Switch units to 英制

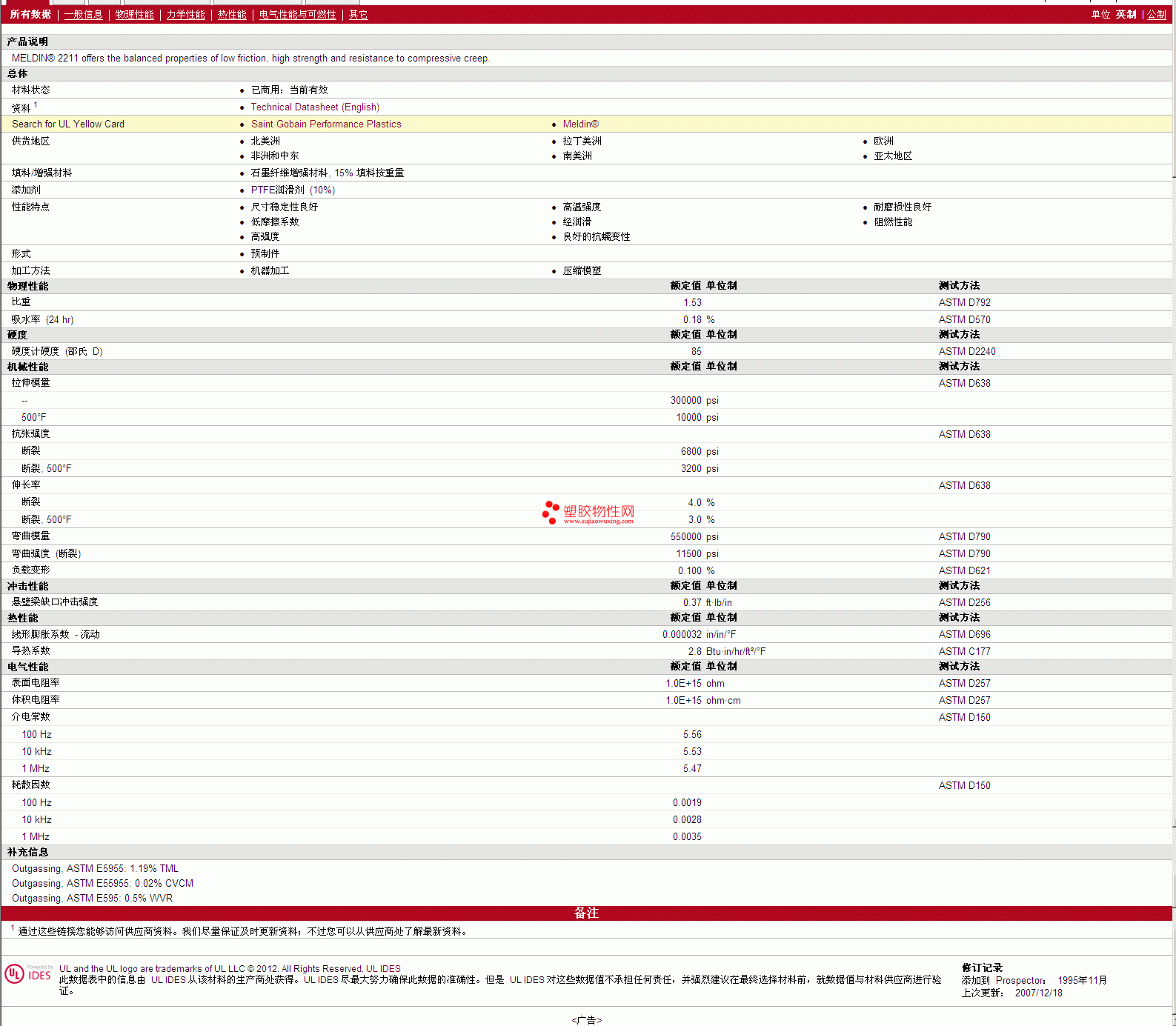tap(1126, 15)
